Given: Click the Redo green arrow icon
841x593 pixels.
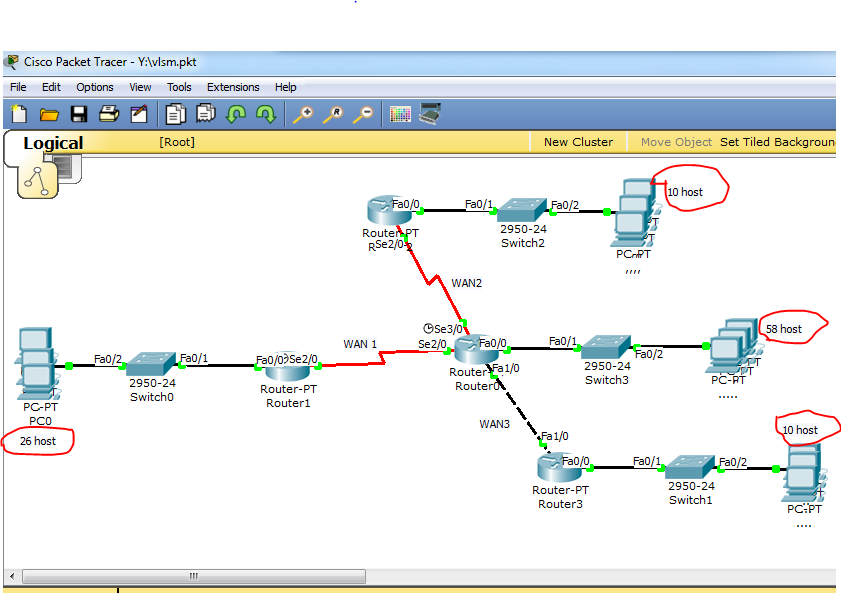Looking at the screenshot, I should [266, 114].
